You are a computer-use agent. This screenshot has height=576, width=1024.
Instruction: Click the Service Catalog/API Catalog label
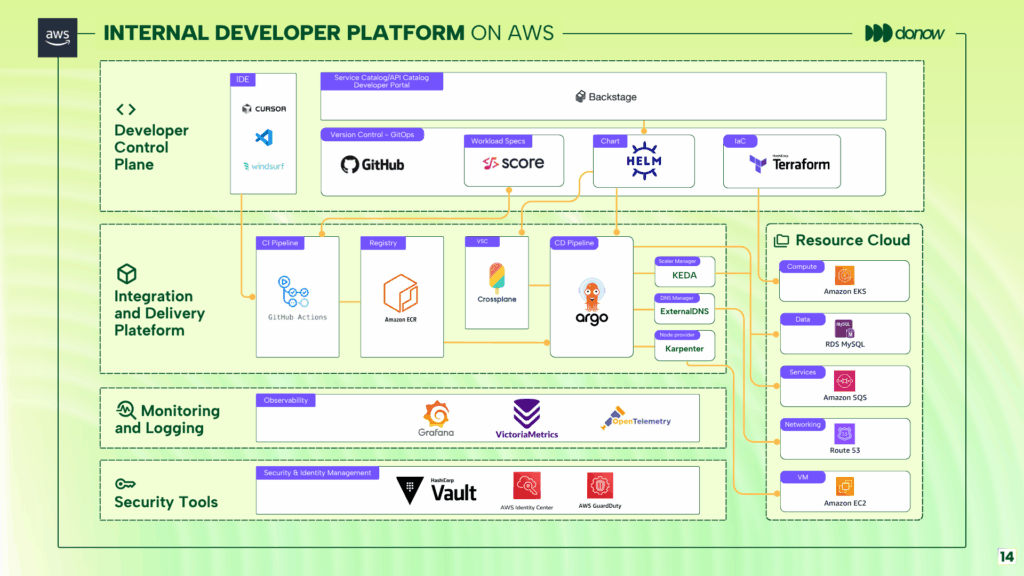(x=381, y=81)
